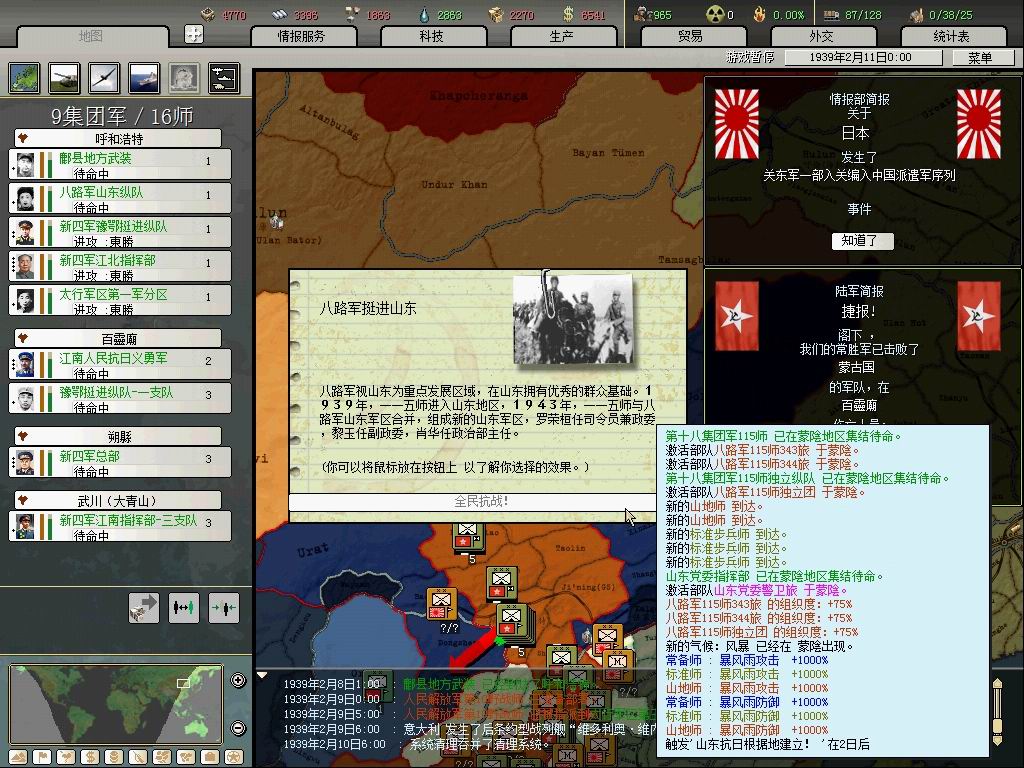Click the world map overview icon
The image size is (1024, 768).
[x=24, y=77]
